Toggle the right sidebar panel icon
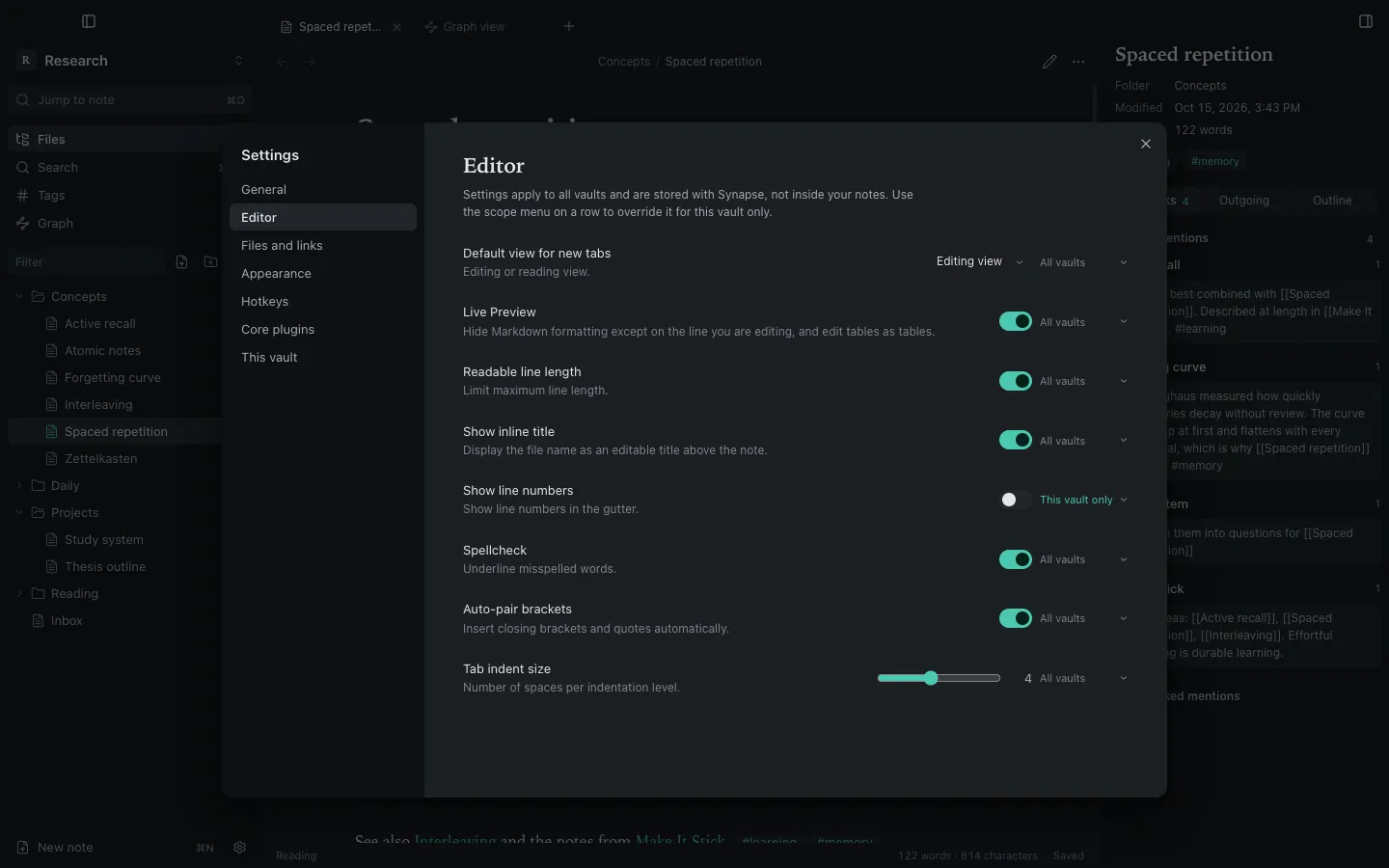 (x=1366, y=21)
